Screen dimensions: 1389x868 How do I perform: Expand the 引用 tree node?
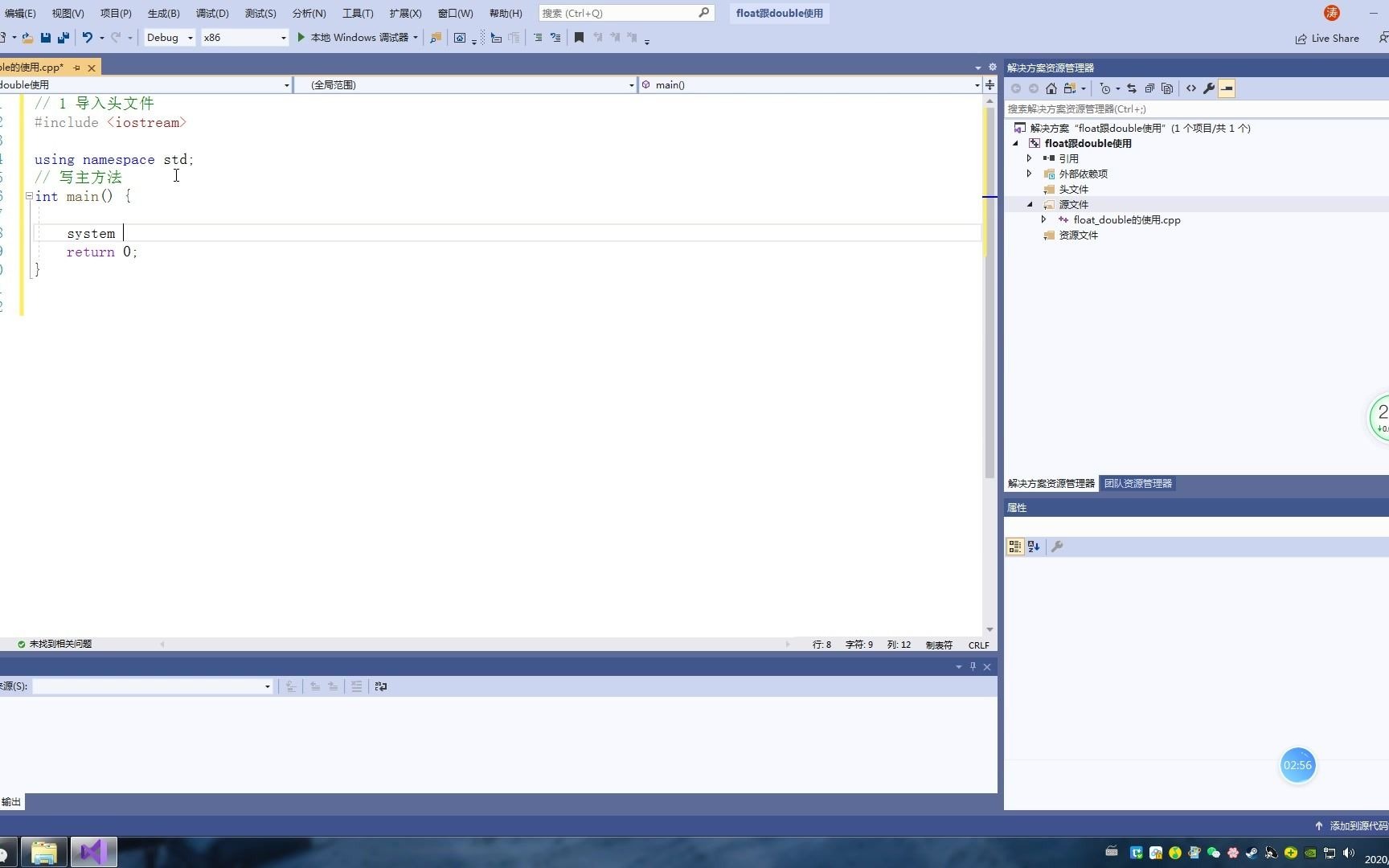coord(1029,158)
